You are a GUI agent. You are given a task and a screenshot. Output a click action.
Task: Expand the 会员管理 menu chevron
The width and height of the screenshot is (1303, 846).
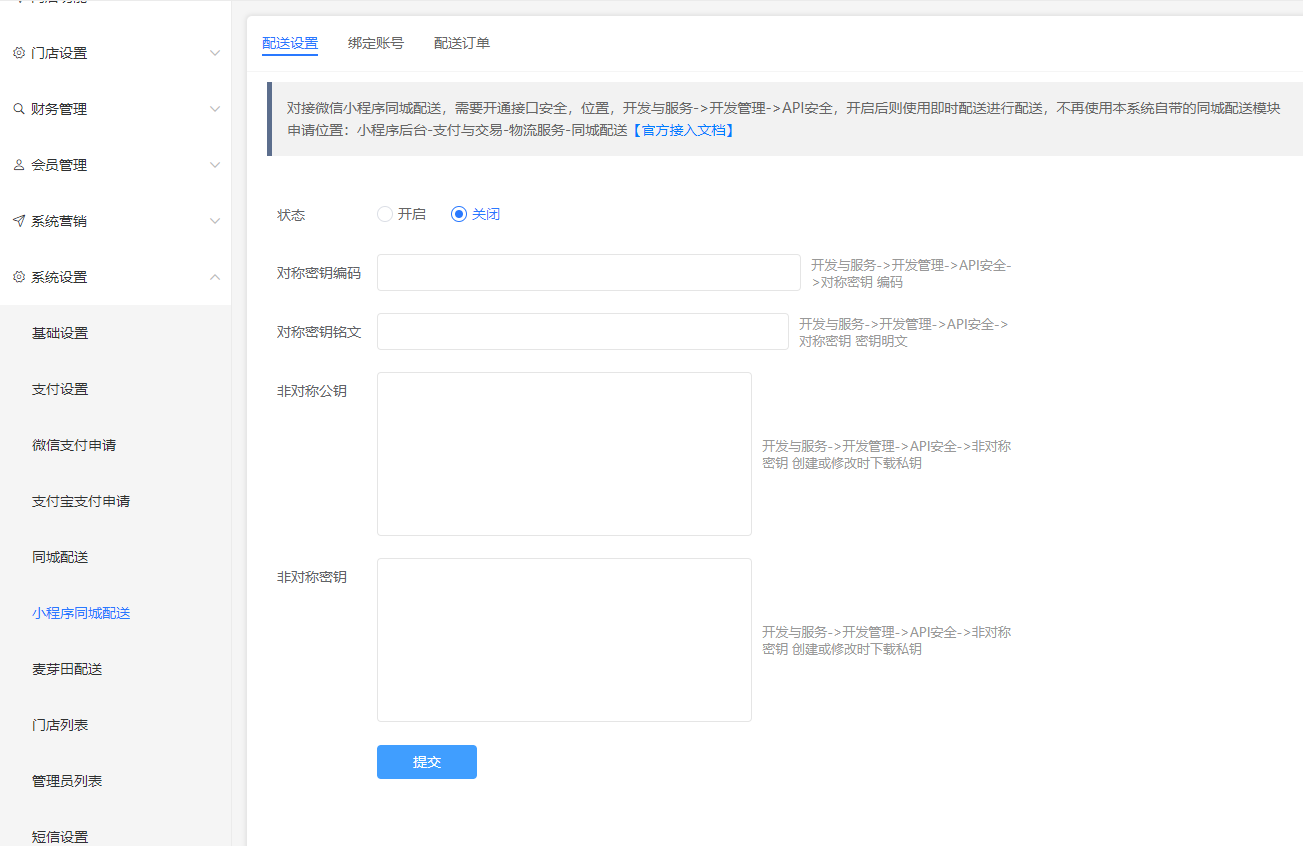tap(215, 165)
